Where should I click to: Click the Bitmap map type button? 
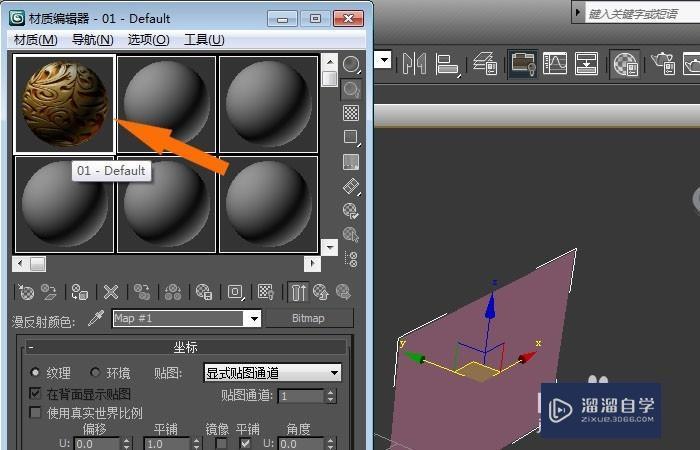tap(309, 318)
